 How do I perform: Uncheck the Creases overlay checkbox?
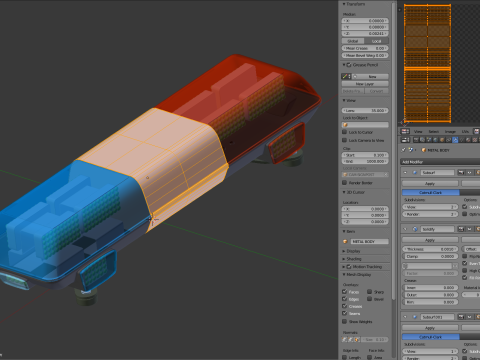point(344,306)
